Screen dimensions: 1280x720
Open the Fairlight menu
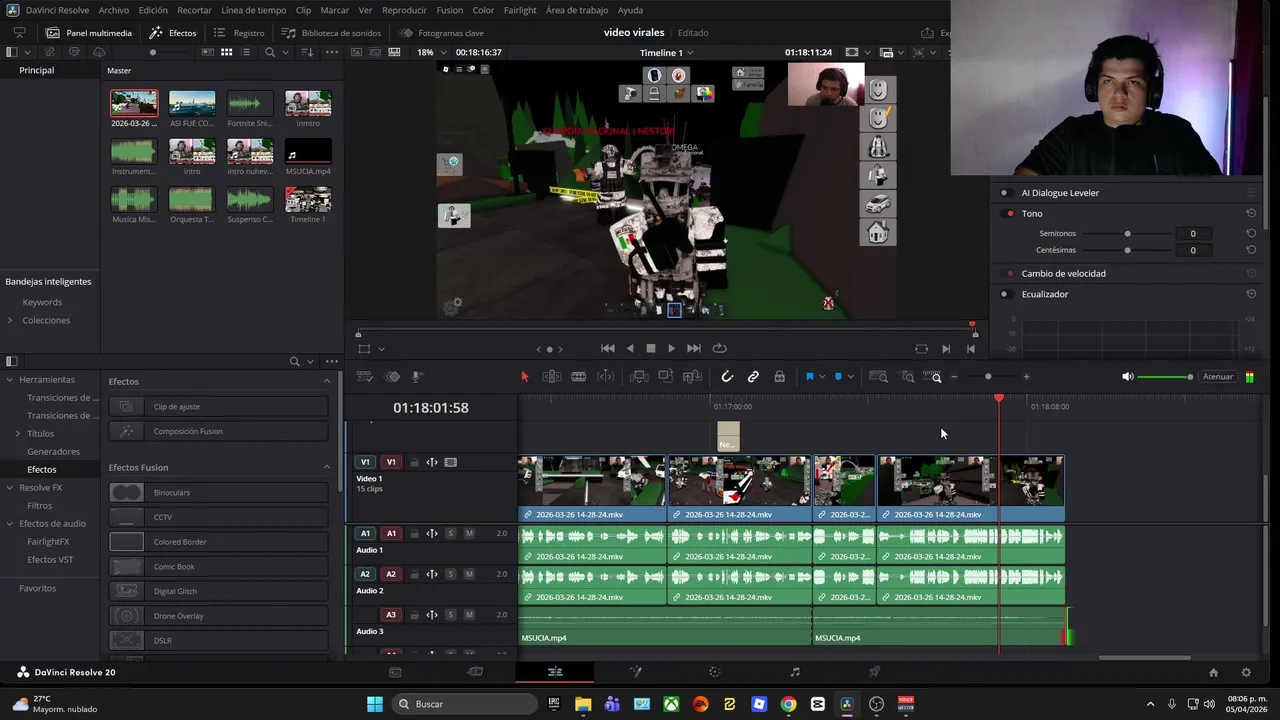click(520, 10)
